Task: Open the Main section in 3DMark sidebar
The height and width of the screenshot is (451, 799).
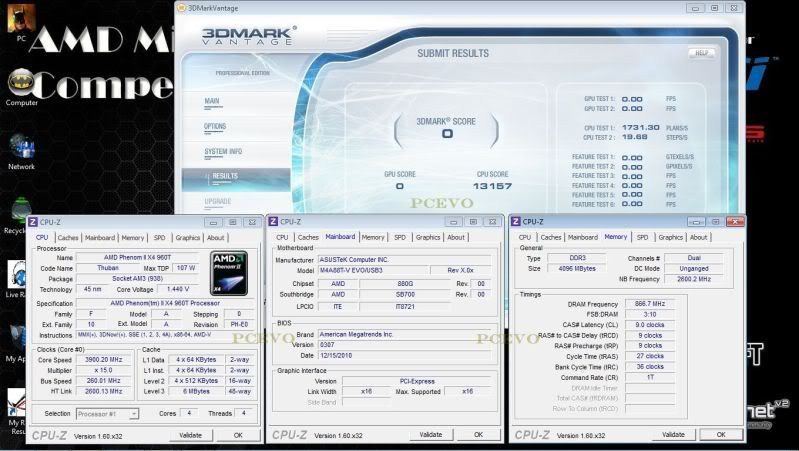Action: [x=212, y=101]
